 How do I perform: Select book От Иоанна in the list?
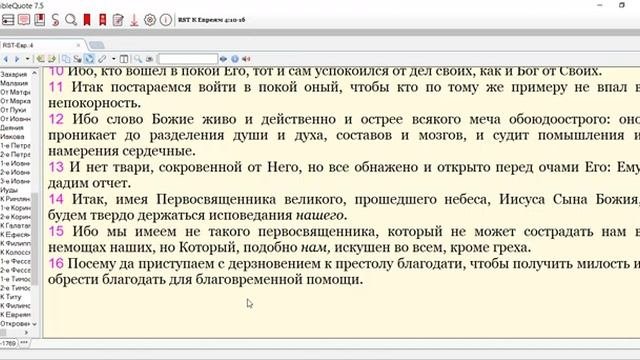[x=15, y=119]
